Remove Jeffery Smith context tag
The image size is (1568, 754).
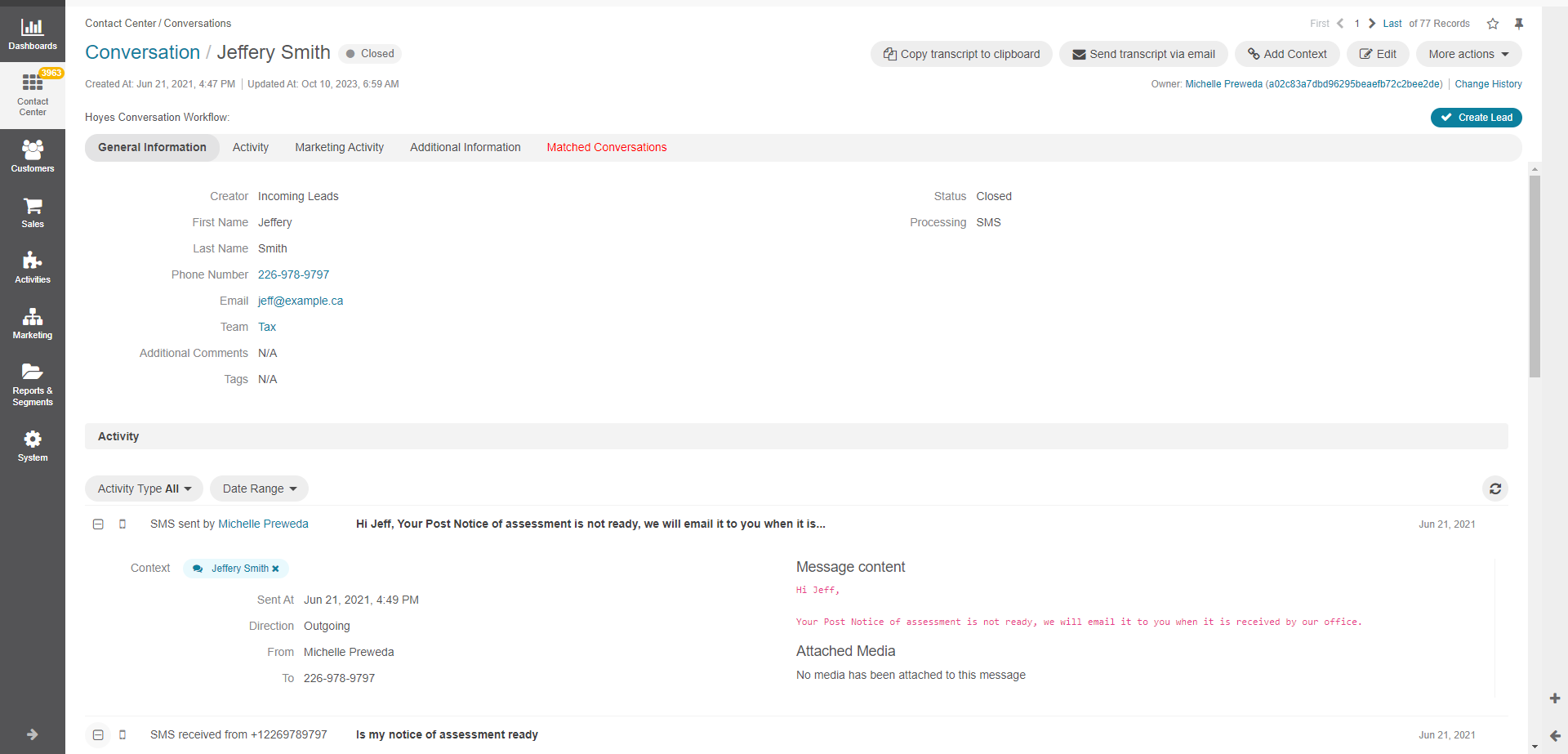point(275,569)
